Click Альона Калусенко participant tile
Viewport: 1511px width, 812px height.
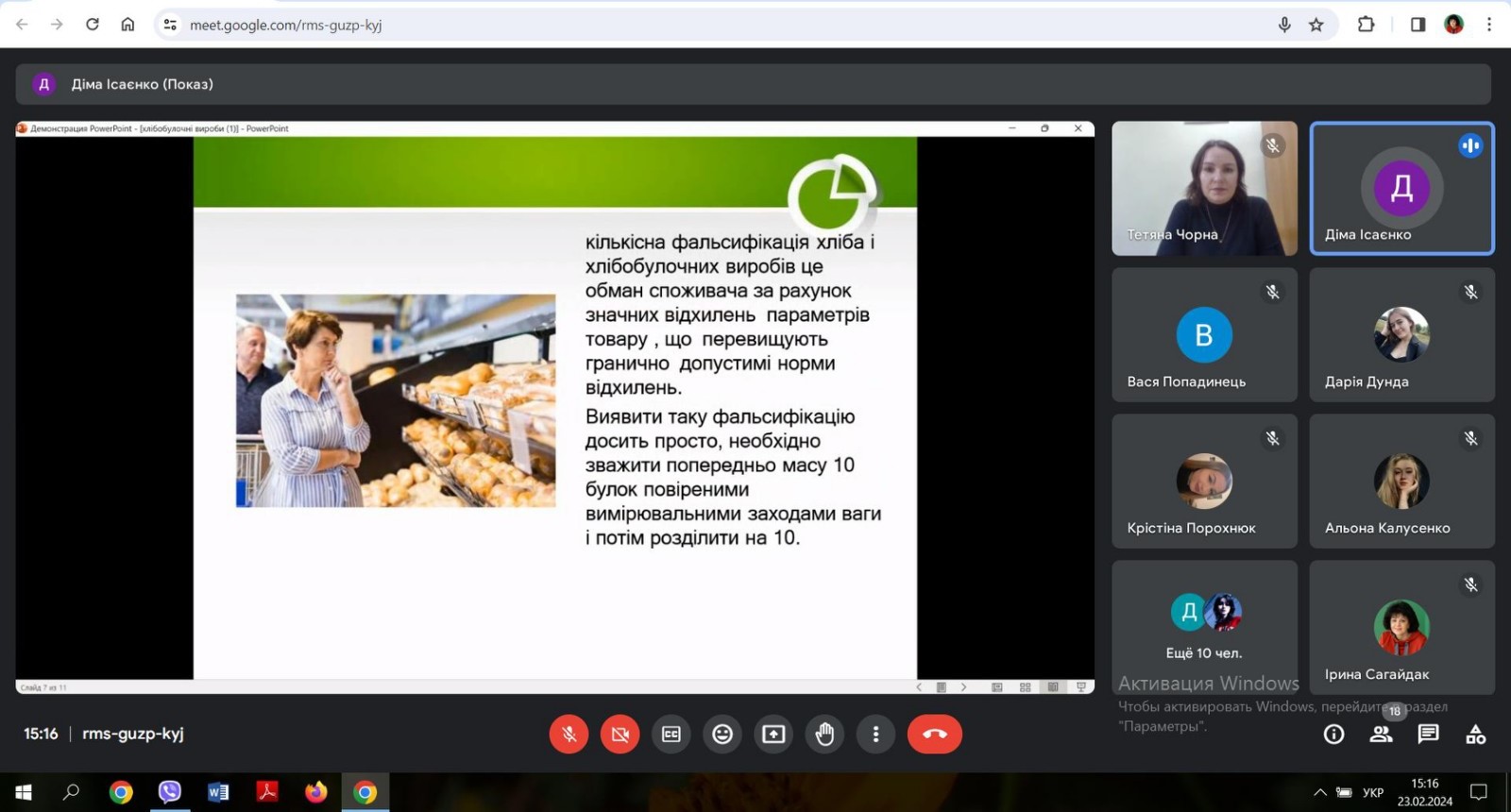(1401, 481)
